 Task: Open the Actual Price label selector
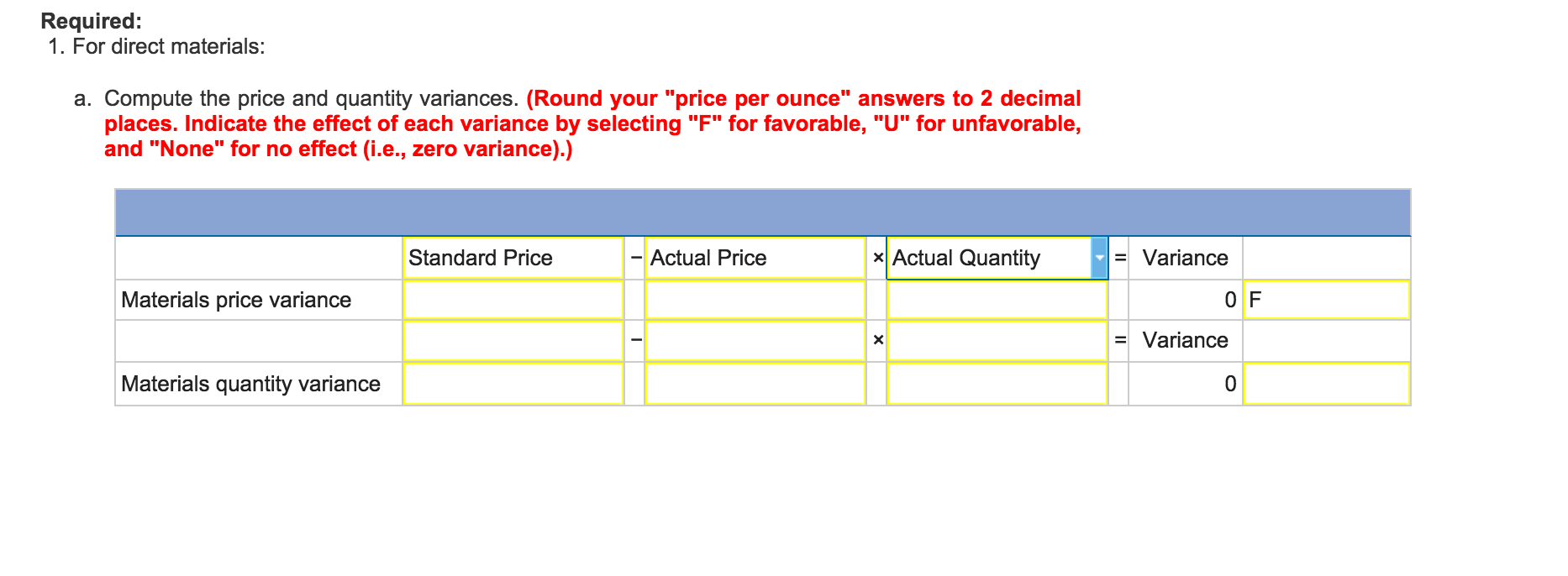point(755,258)
